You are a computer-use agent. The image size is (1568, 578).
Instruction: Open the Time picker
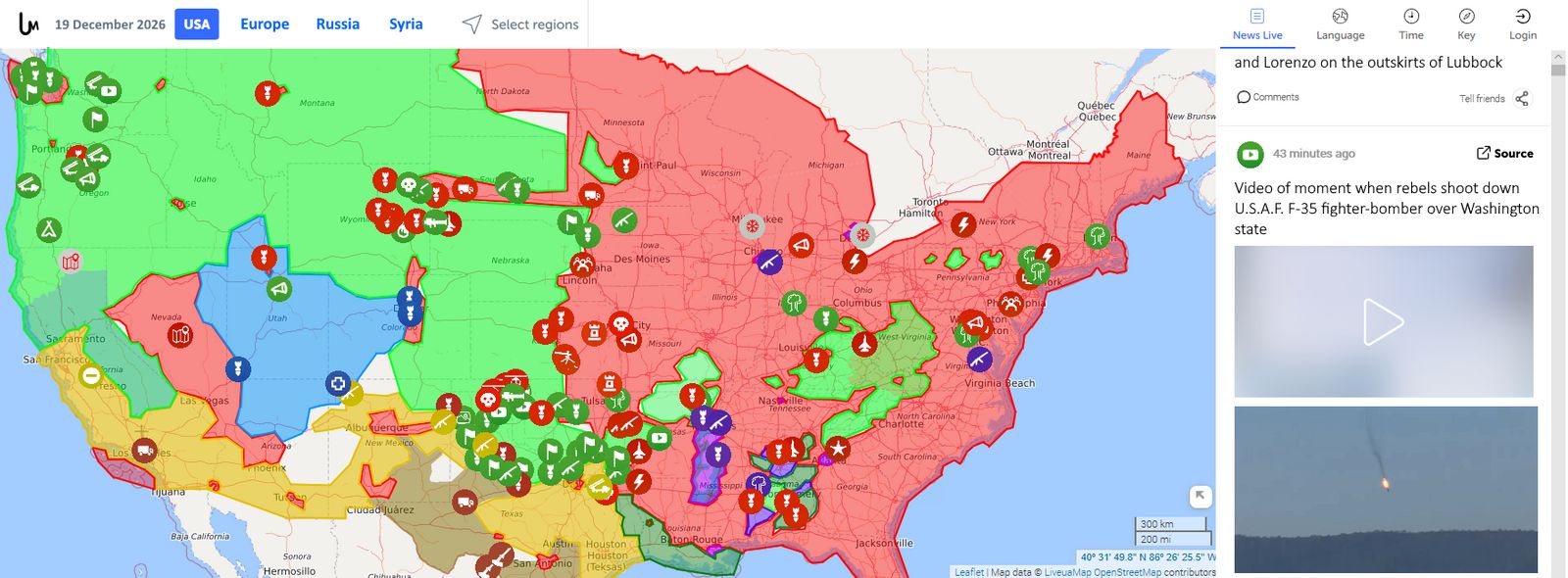pos(1411,24)
